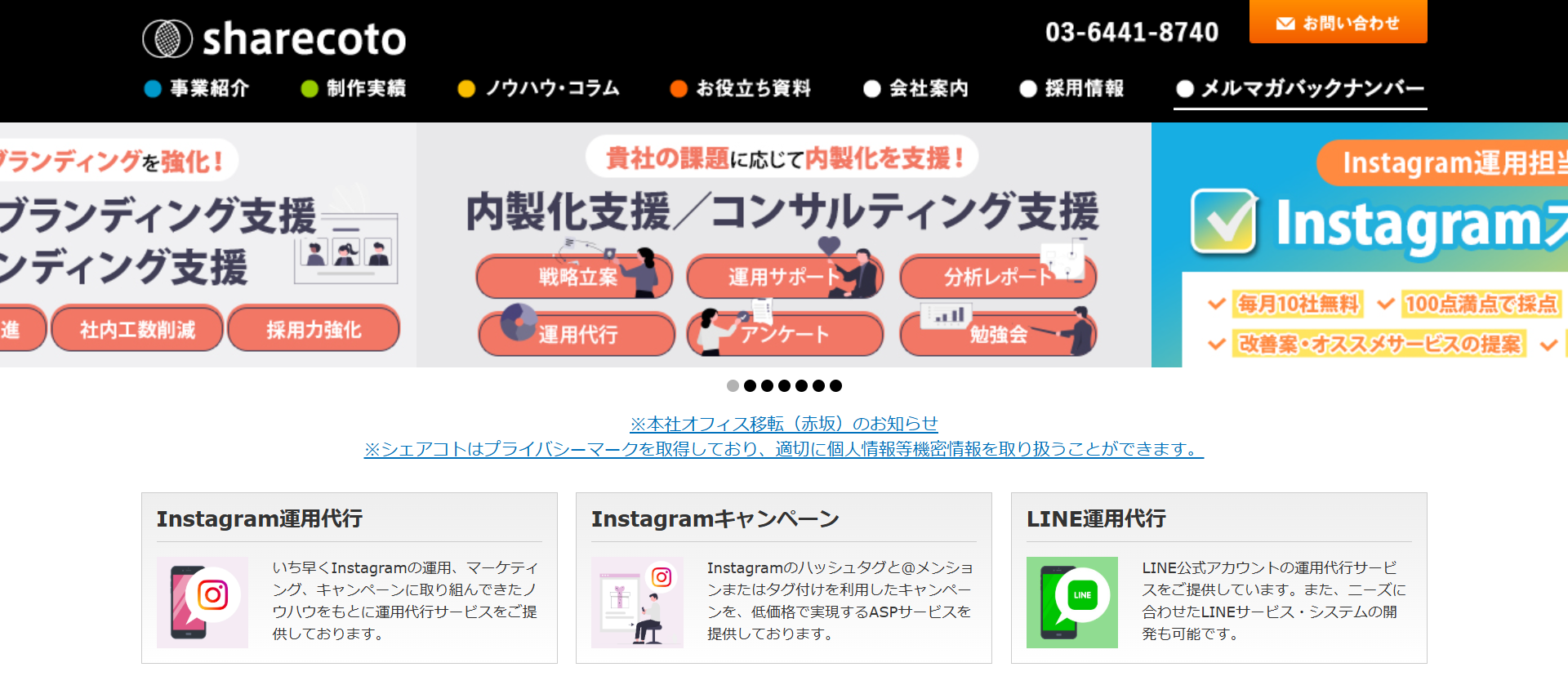Click the orange dot beside お役立ち資料
Screen dimensions: 1568x685
click(x=679, y=89)
